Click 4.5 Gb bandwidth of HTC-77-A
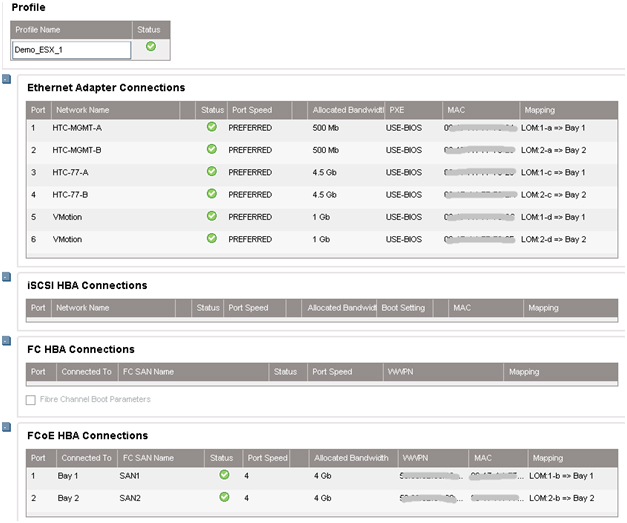The height and width of the screenshot is (523, 627). click(x=324, y=173)
